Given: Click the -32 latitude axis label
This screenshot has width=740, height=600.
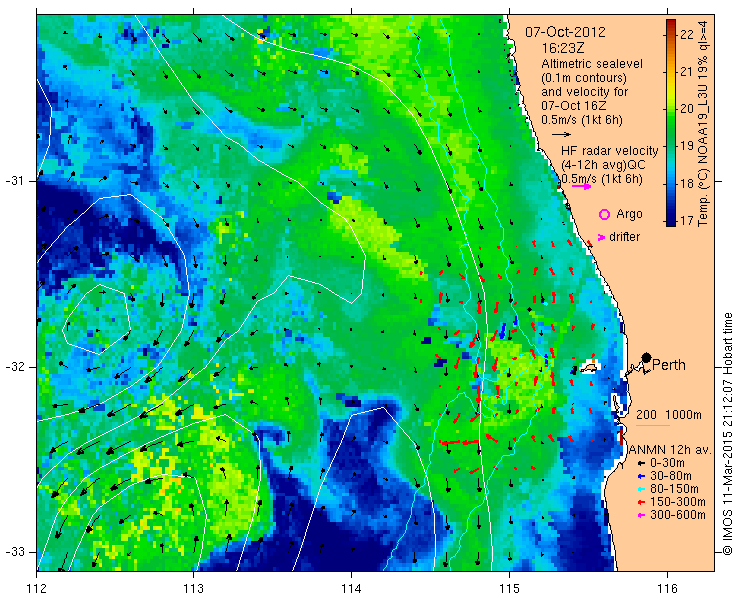Looking at the screenshot, I should click(x=14, y=367).
